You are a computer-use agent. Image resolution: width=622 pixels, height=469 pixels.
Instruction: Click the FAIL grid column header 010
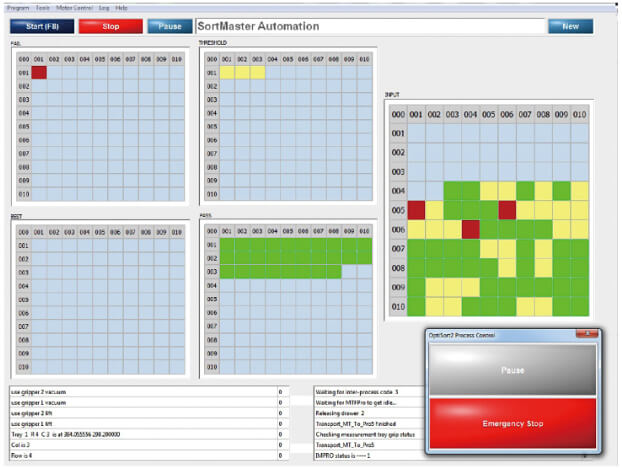177,59
